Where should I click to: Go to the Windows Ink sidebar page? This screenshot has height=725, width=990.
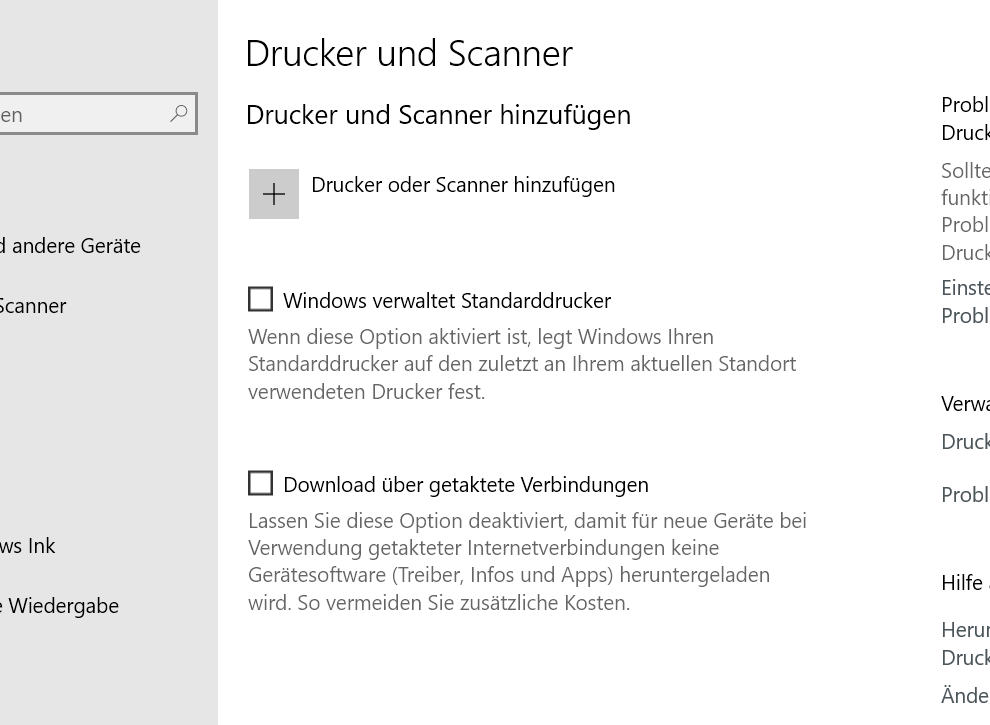click(x=28, y=546)
